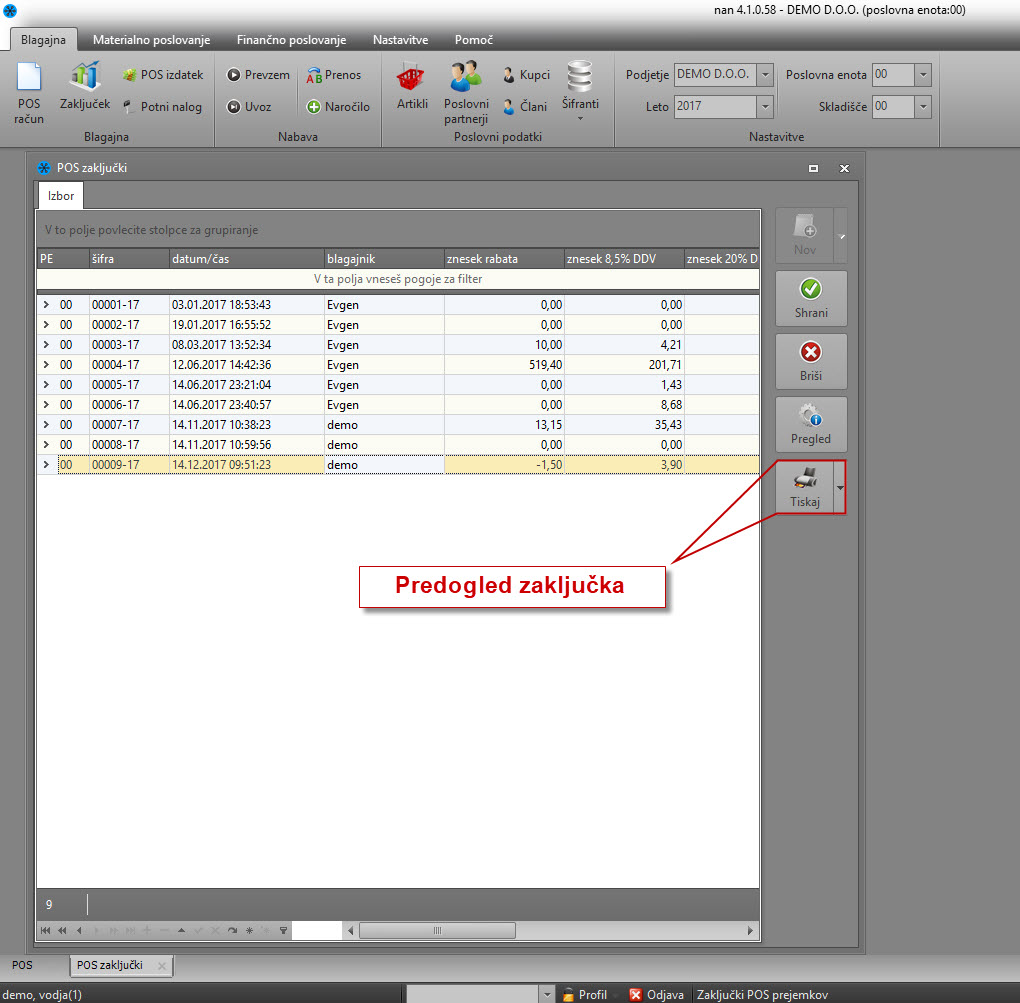
Task: Go to first record in navigator
Action: point(45,930)
